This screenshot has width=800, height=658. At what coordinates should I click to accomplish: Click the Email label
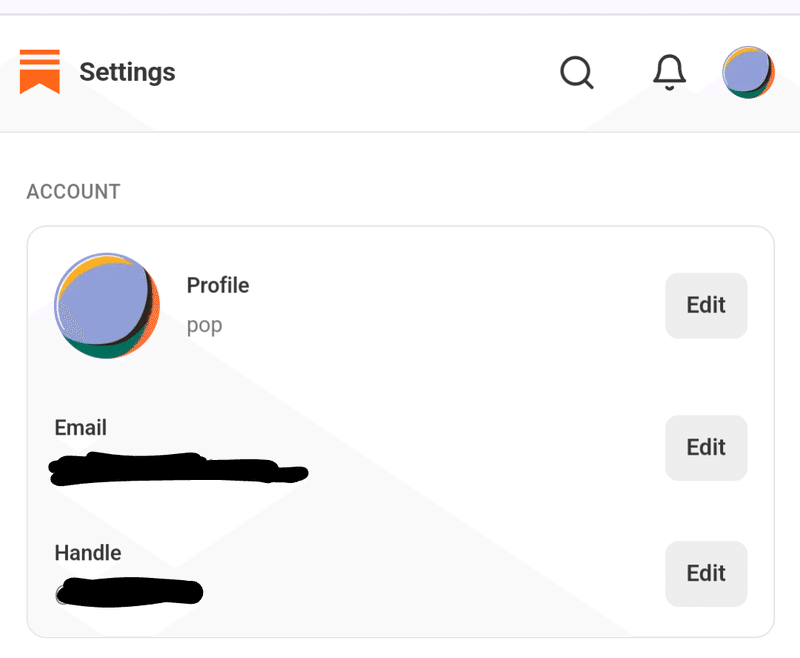coord(81,427)
